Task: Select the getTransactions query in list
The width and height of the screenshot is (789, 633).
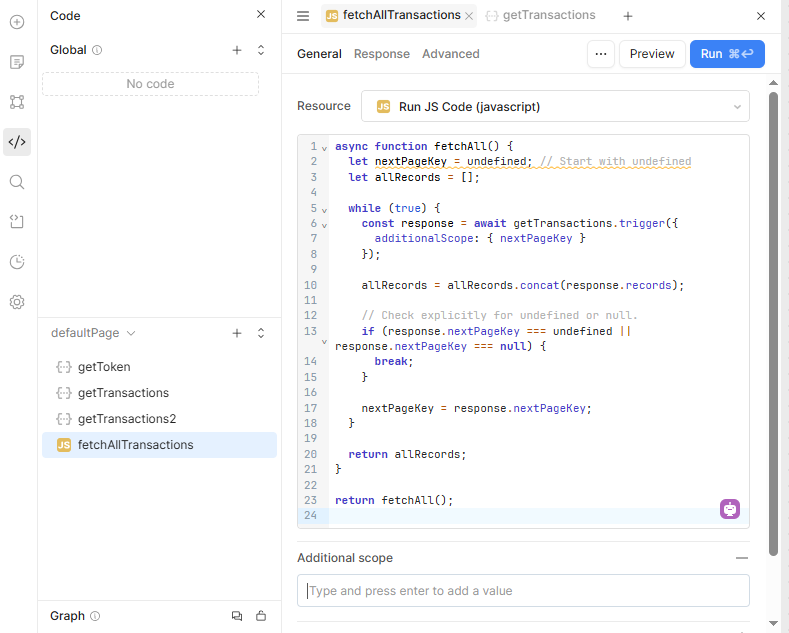Action: [x=160, y=393]
